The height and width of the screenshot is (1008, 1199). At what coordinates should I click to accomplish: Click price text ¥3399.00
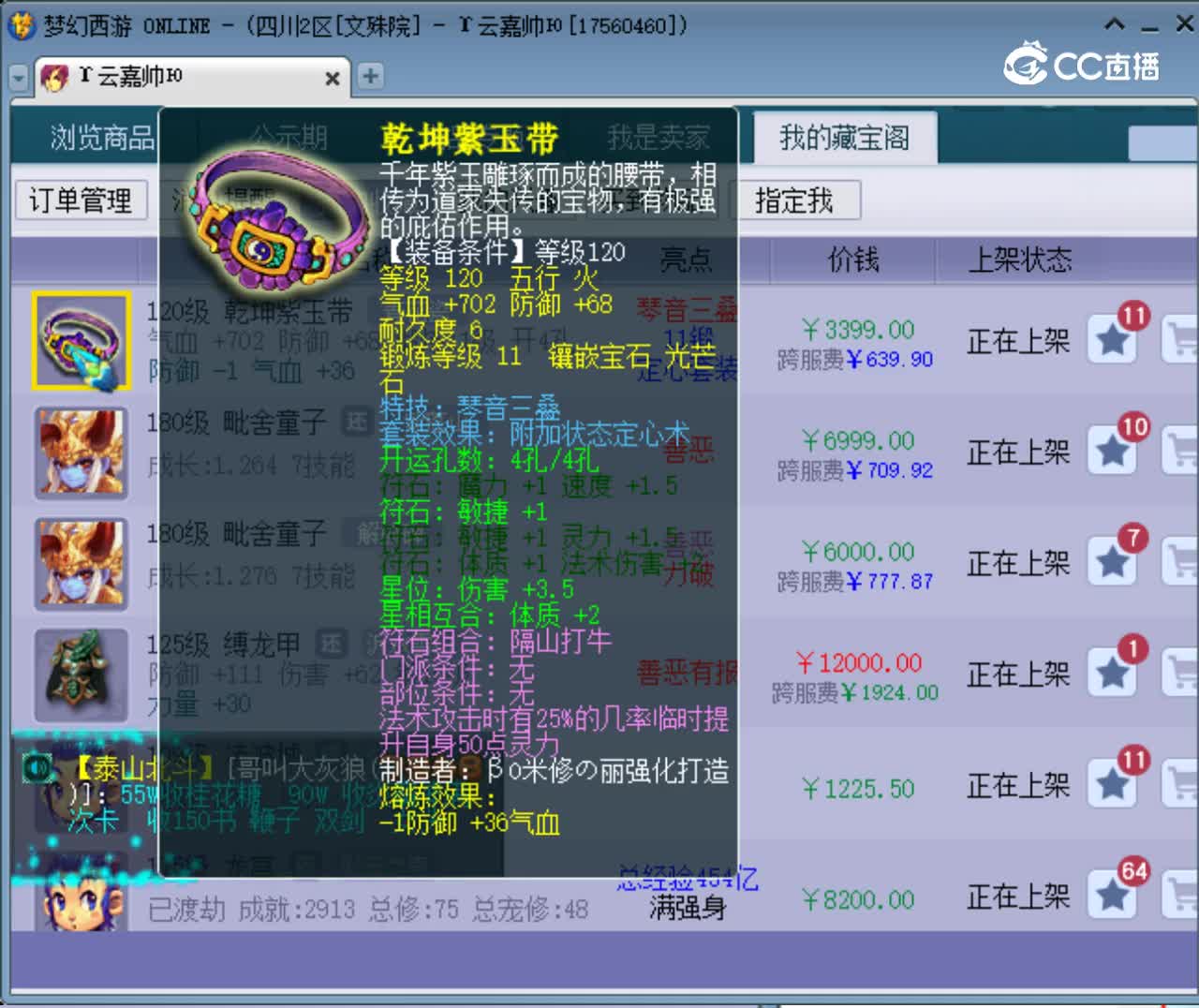[857, 330]
